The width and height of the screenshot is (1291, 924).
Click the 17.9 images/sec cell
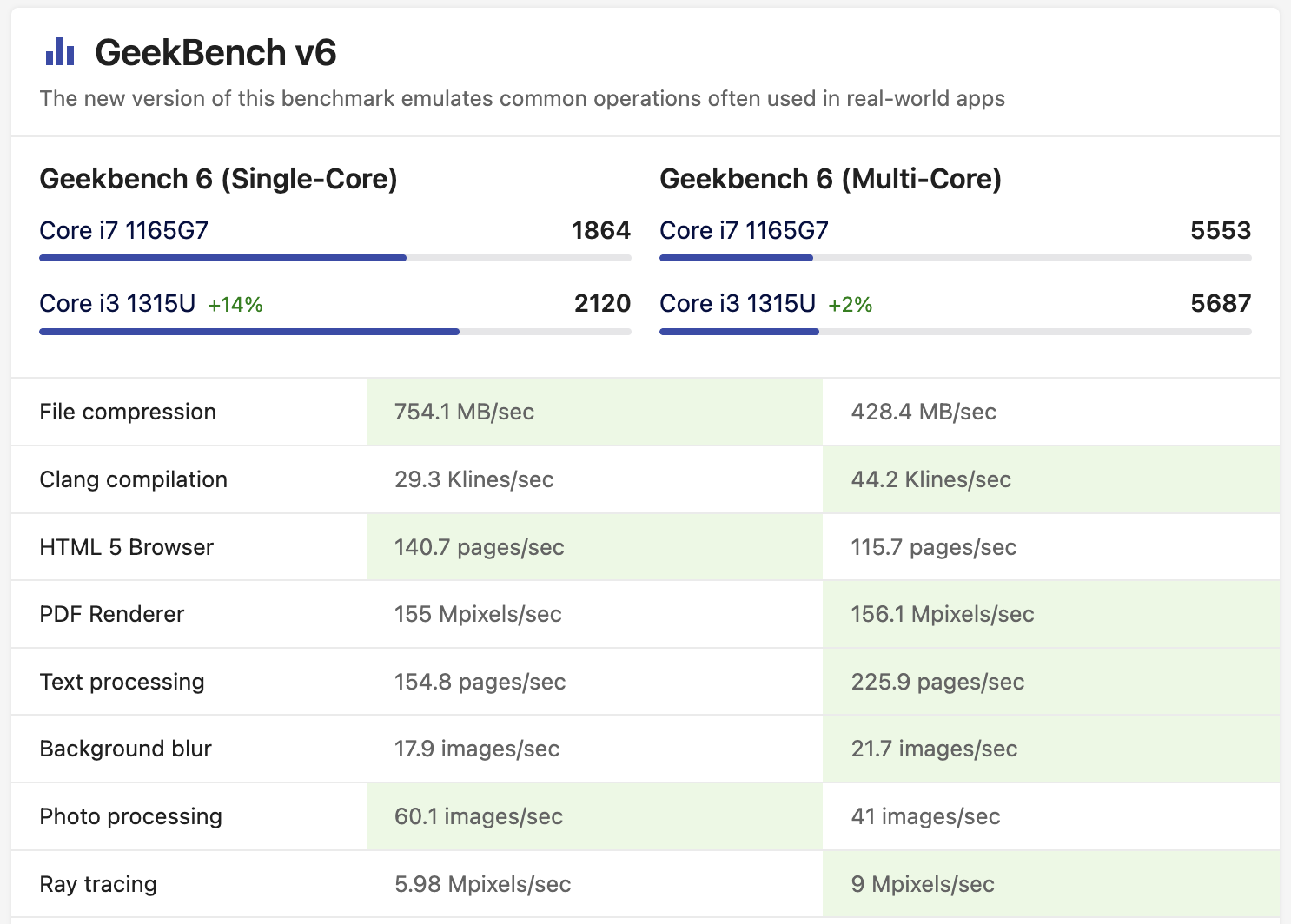click(x=594, y=749)
